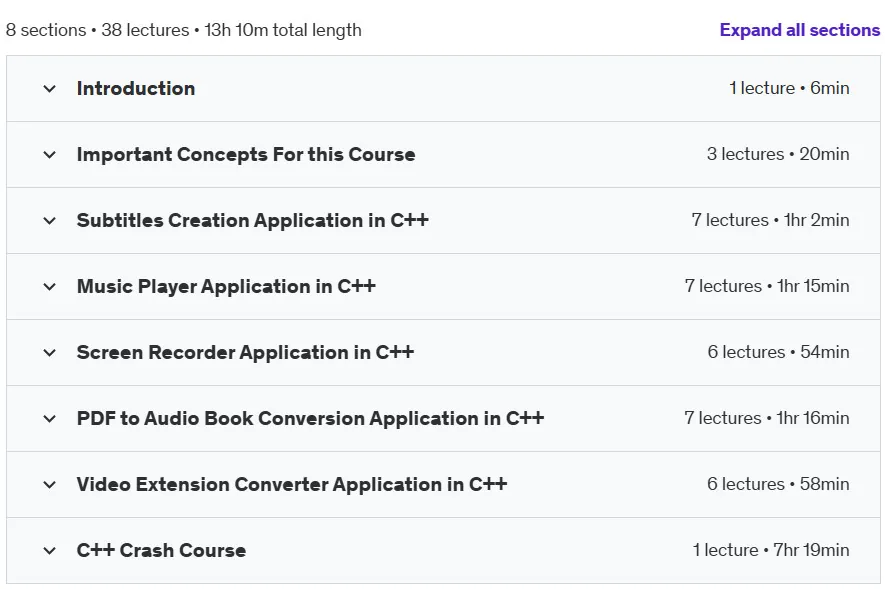Expand C++ Crash Course chevron
Image resolution: width=885 pixels, height=589 pixels.
click(x=50, y=551)
